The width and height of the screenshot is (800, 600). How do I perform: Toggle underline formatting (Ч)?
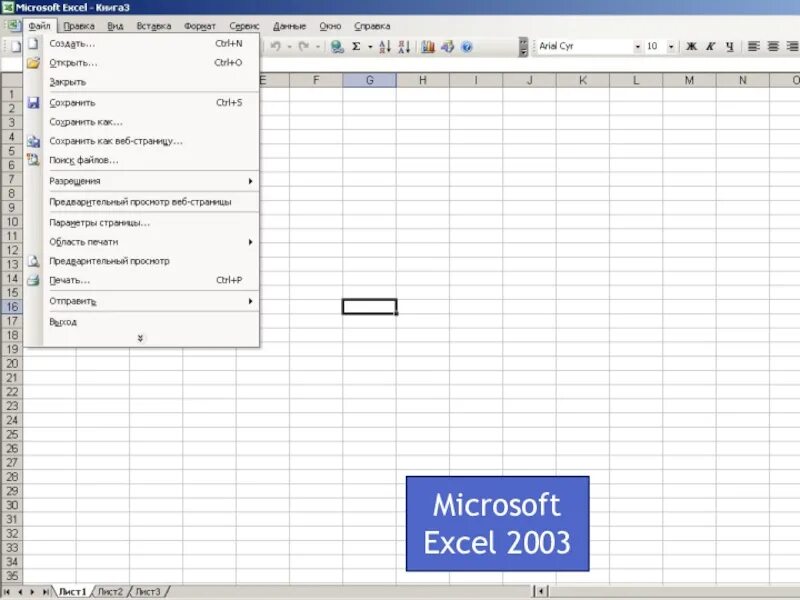point(729,47)
